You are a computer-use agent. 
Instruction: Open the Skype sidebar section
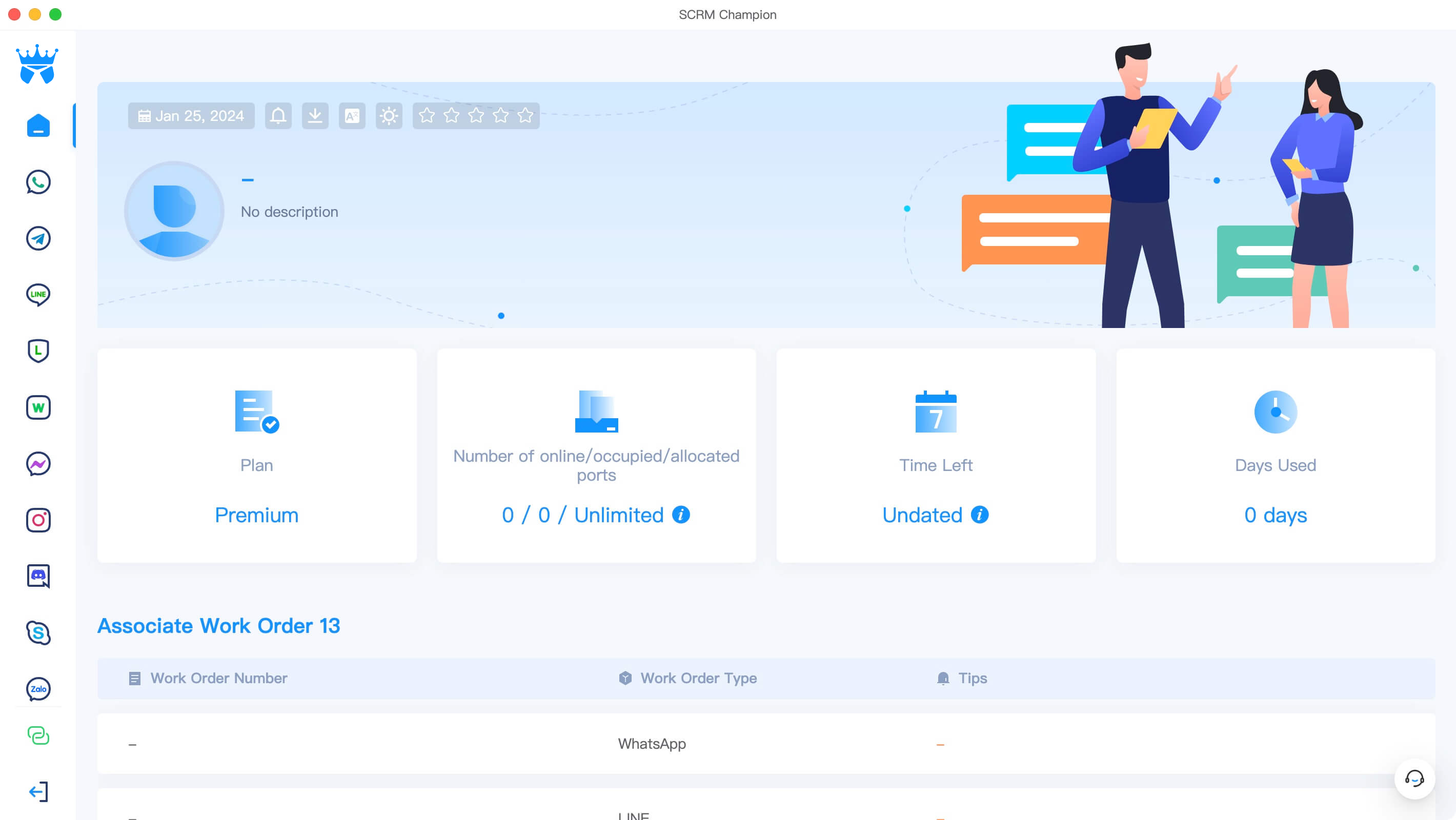38,632
